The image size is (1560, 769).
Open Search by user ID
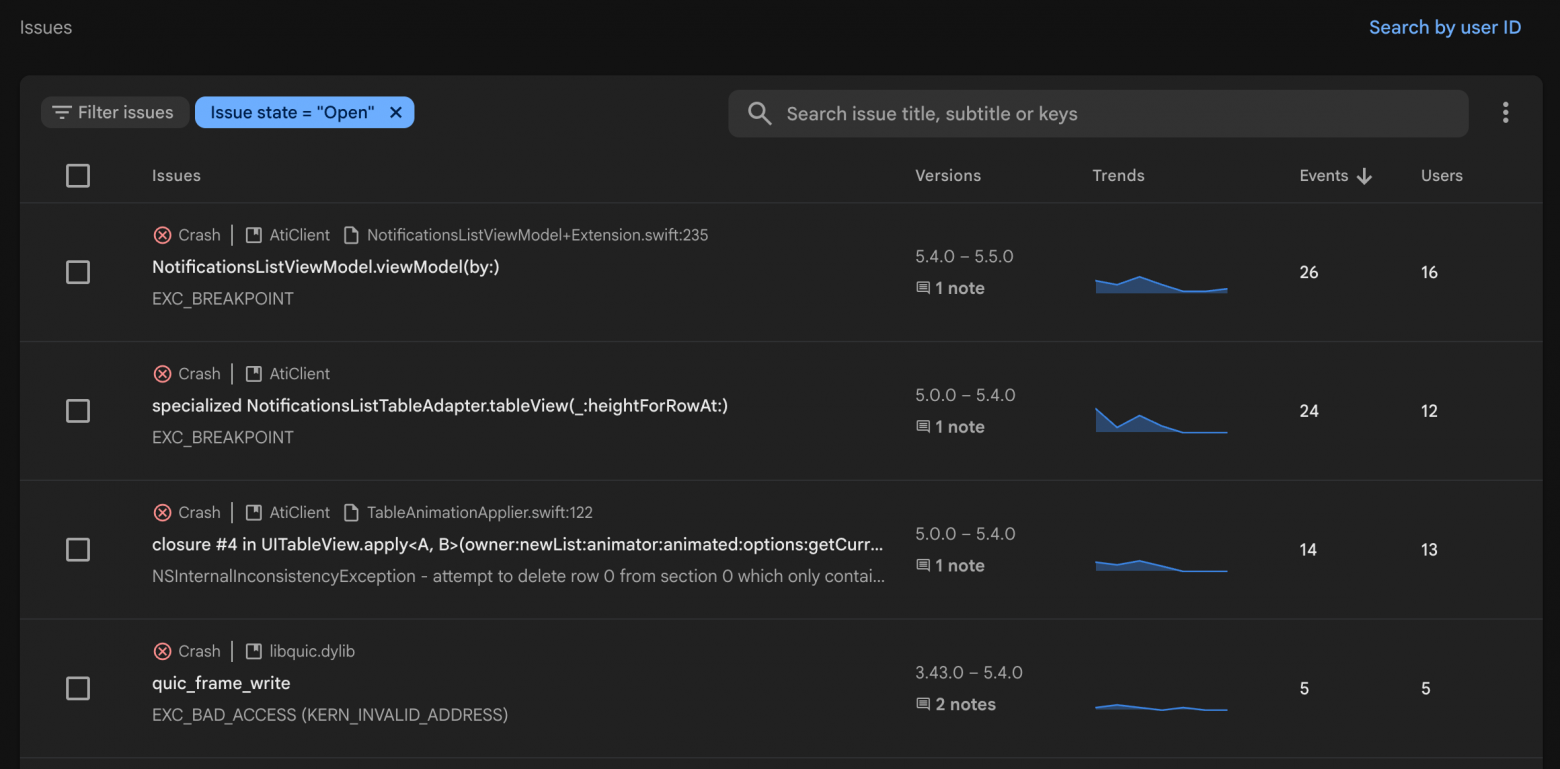[x=1444, y=27]
